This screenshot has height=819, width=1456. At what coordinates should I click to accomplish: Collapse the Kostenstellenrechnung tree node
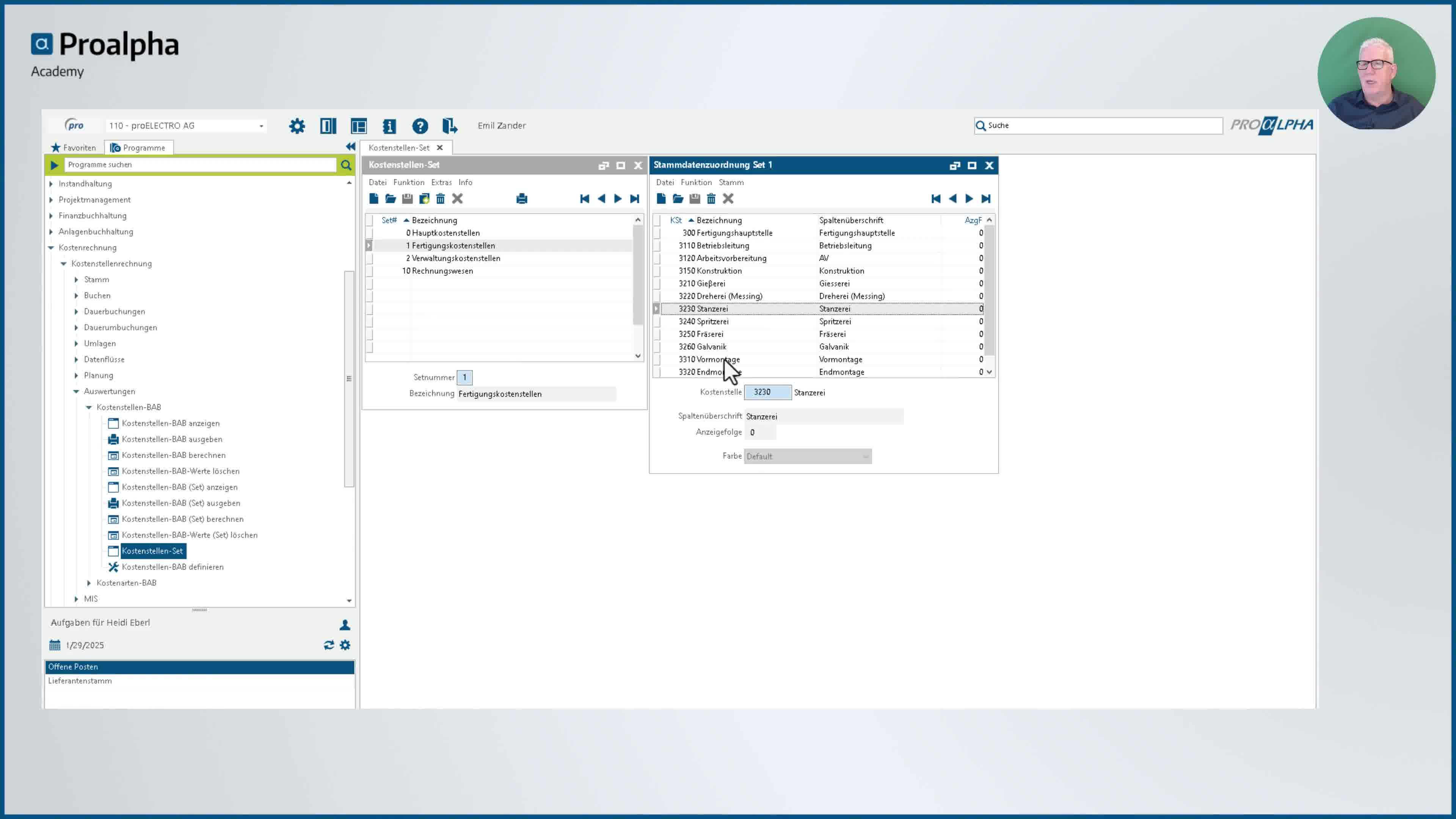63,264
